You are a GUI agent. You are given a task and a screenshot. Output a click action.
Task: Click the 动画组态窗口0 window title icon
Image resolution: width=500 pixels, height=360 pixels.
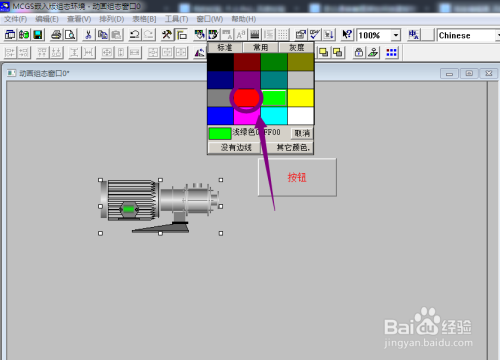coord(12,73)
